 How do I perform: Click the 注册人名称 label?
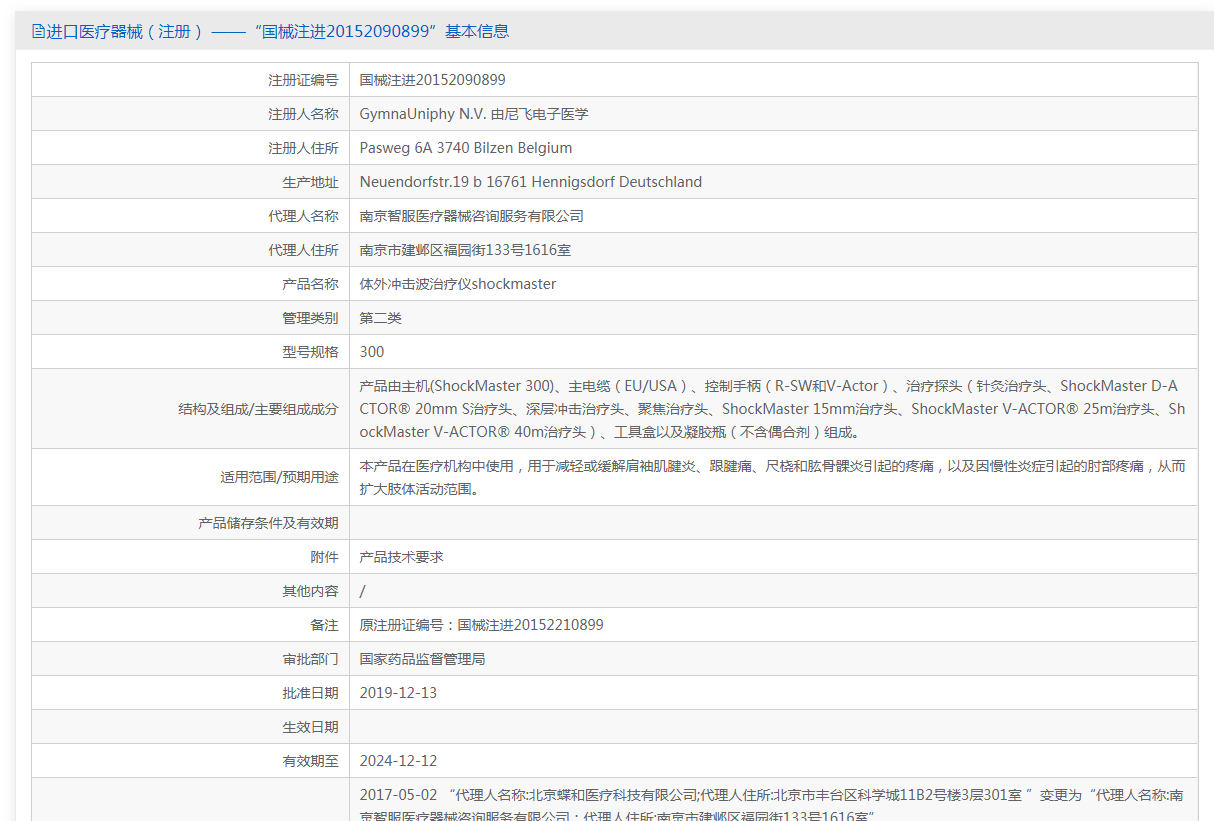(x=303, y=114)
